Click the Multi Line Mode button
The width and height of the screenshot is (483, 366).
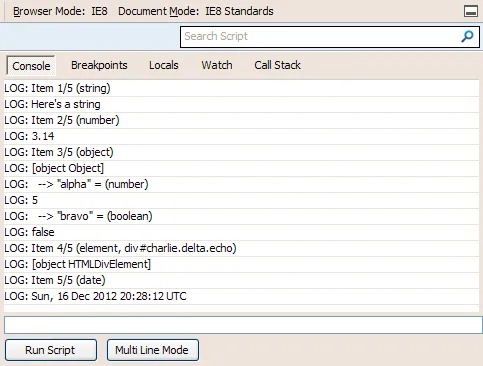[153, 350]
